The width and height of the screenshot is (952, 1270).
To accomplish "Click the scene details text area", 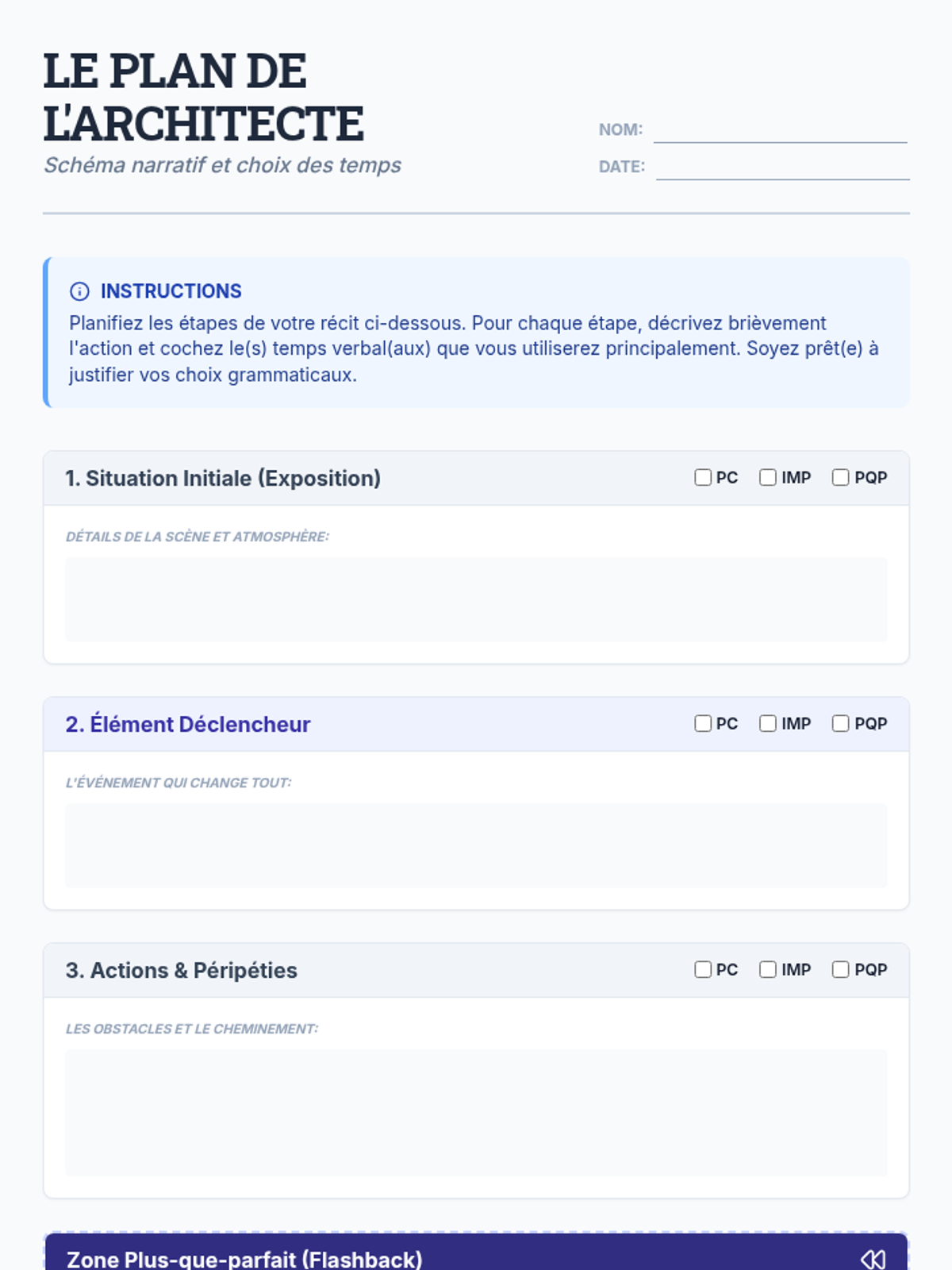I will [476, 599].
